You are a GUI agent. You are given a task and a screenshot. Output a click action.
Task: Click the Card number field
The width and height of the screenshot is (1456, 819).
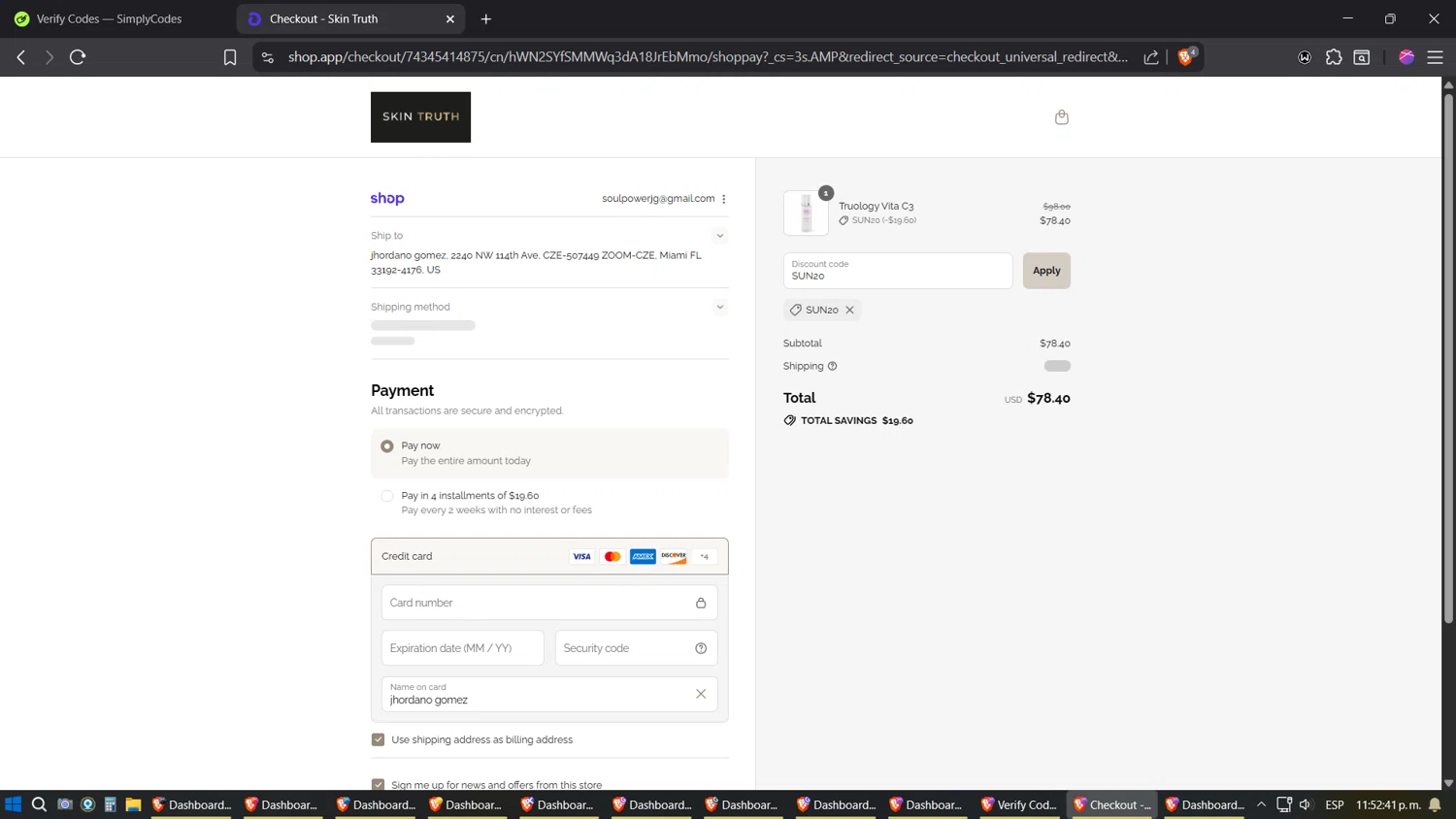click(549, 603)
